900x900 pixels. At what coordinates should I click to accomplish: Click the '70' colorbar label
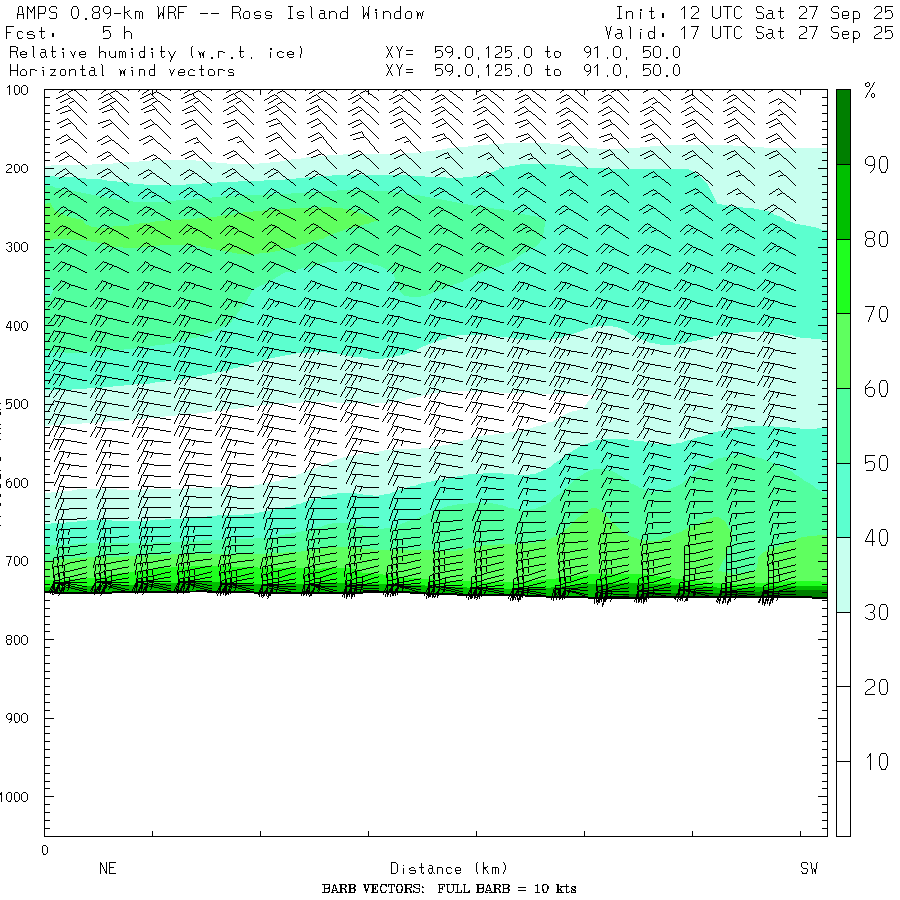pos(876,315)
